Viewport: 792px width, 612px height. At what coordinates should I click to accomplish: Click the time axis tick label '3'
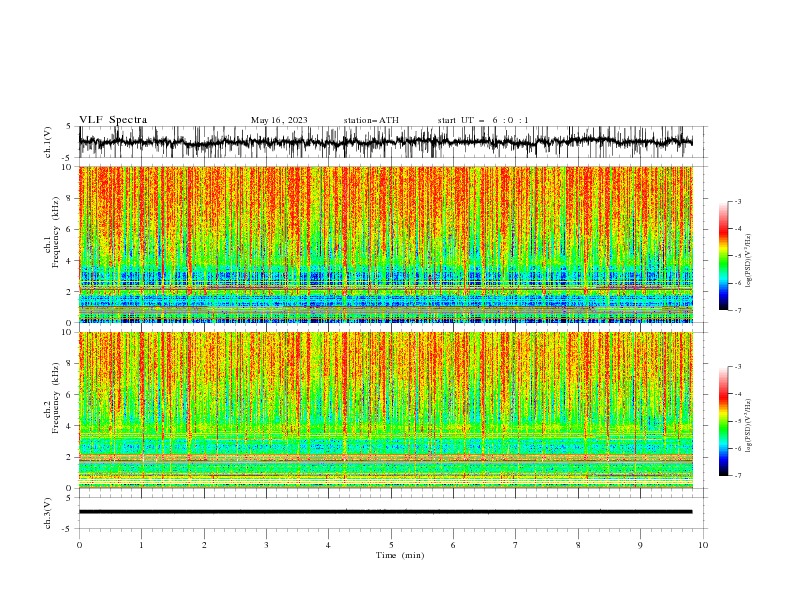point(266,545)
